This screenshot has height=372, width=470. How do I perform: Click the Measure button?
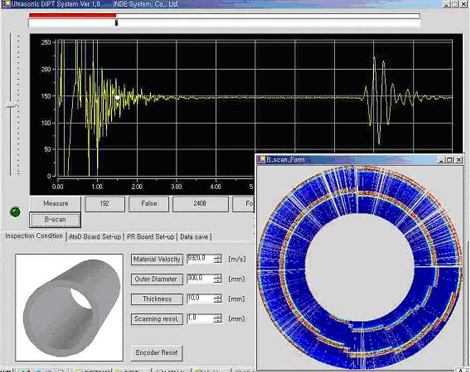coord(55,203)
